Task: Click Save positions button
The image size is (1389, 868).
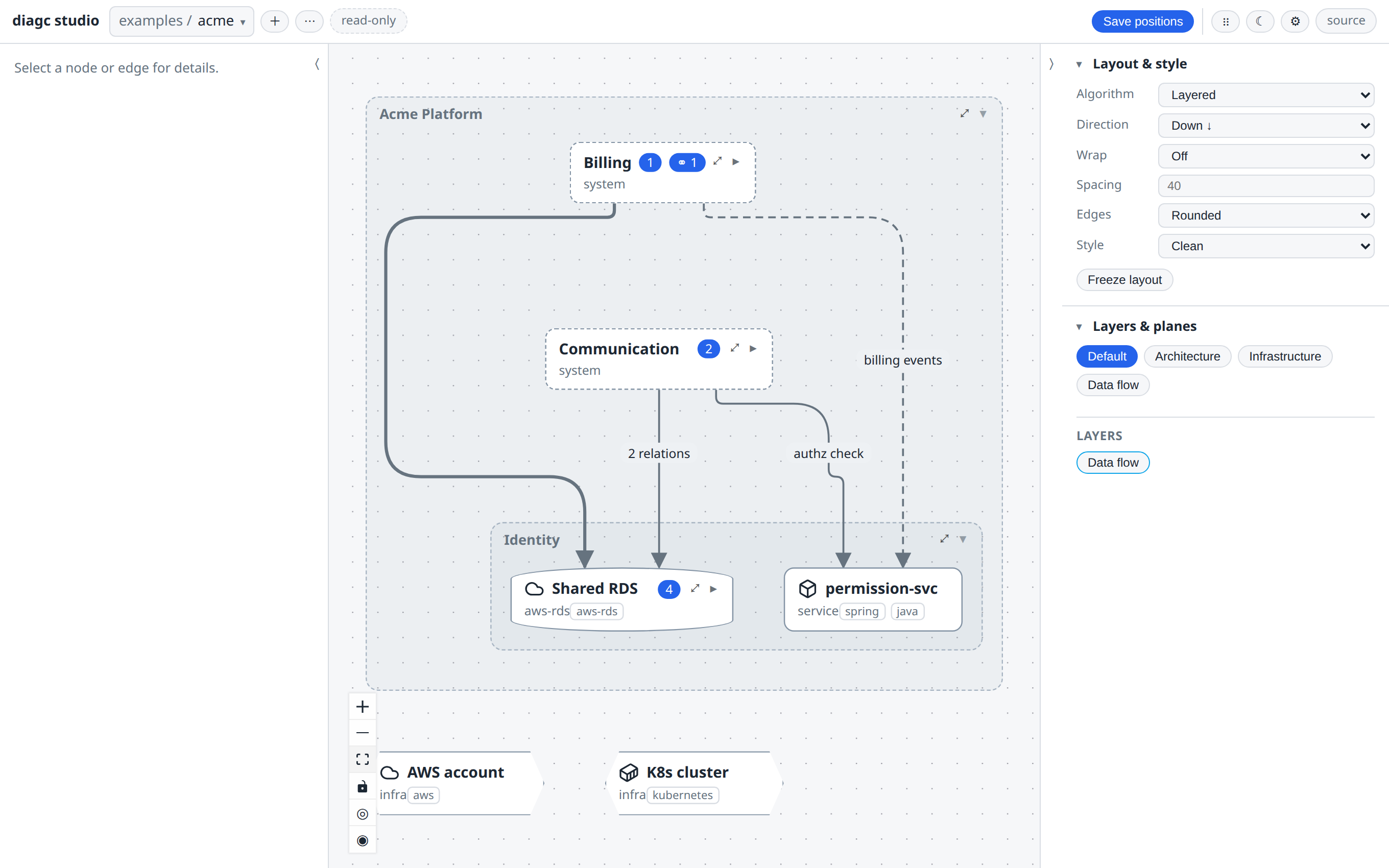Action: [x=1142, y=21]
